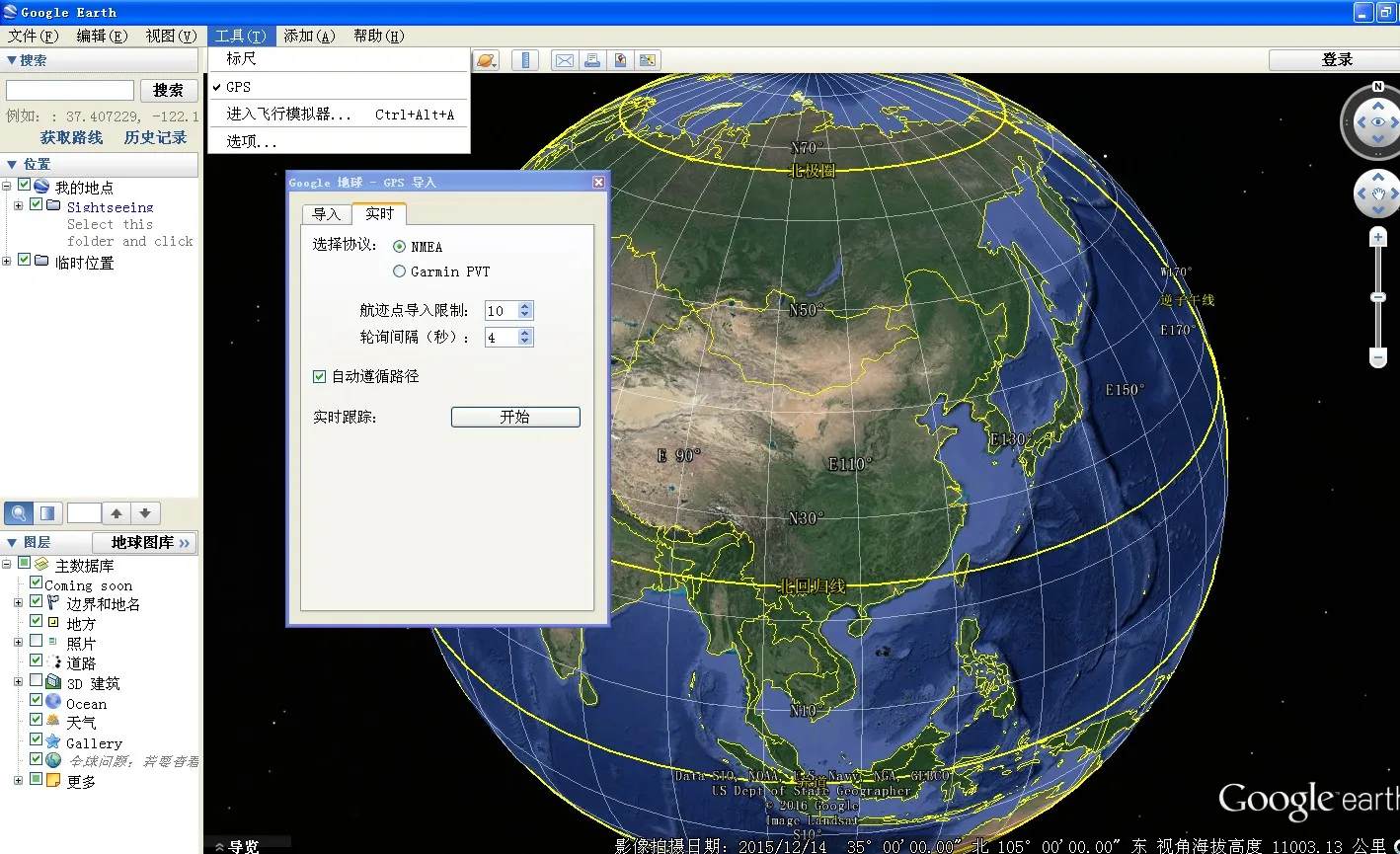This screenshot has width=1400, height=854.
Task: Switch to the 导入 tab
Action: pos(326,214)
